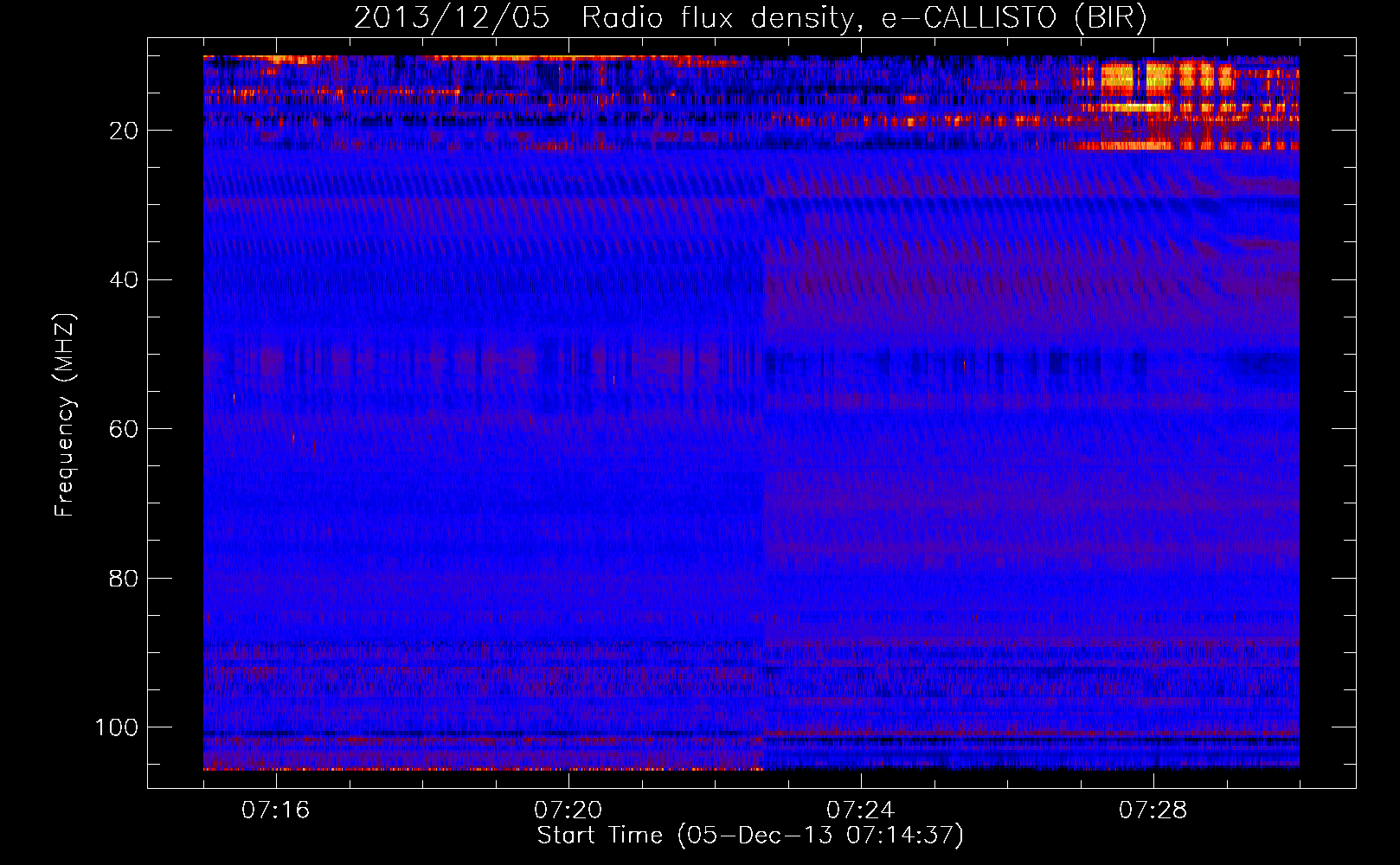This screenshot has width=1400, height=865.
Task: Select the '07:20' time tick label
Action: tap(568, 811)
